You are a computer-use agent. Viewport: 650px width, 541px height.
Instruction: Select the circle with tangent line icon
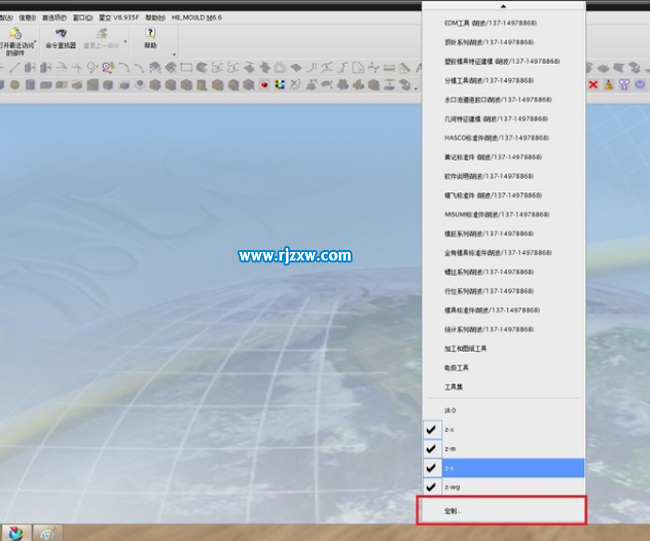click(x=92, y=67)
